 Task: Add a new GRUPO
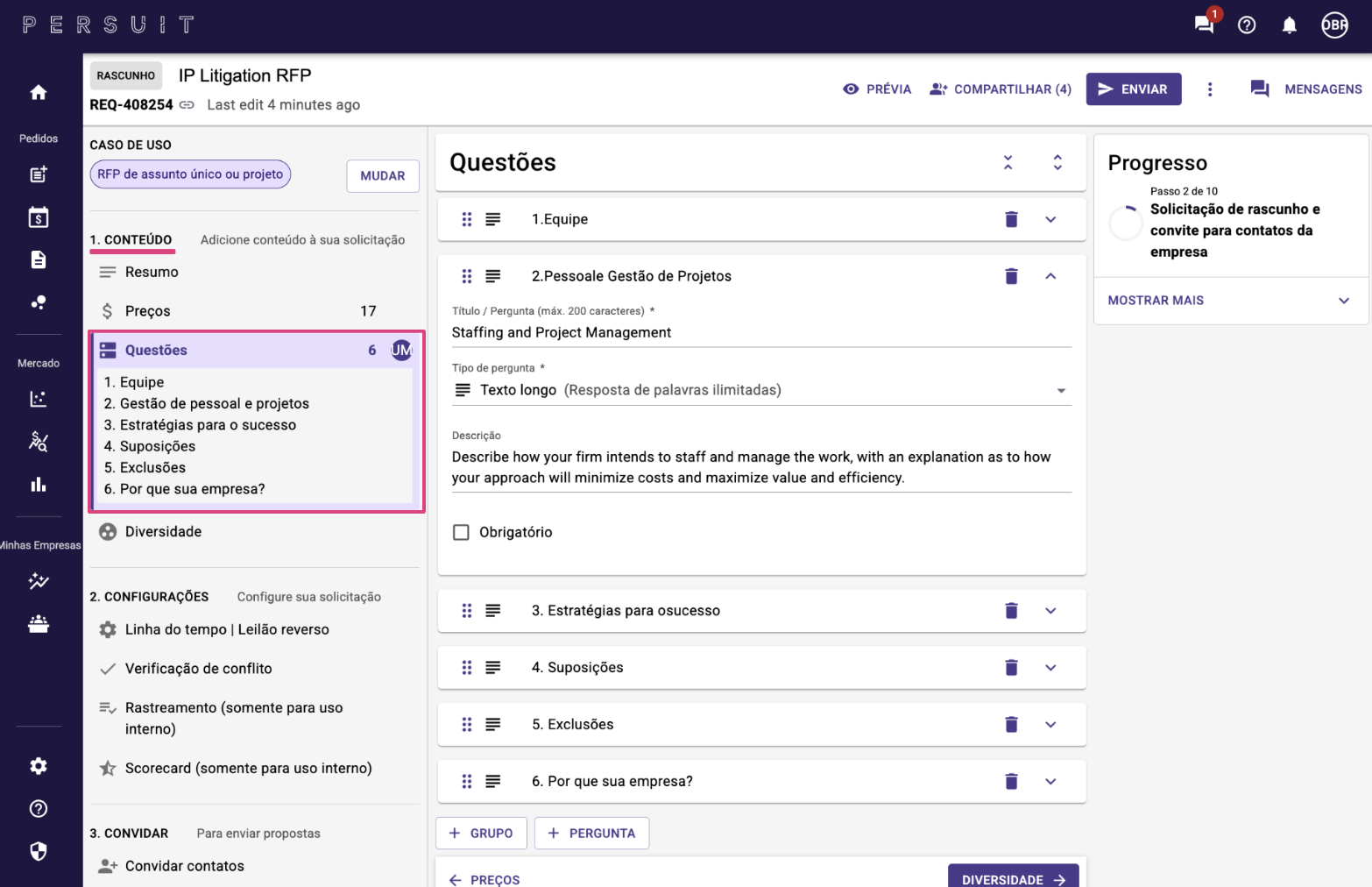pos(481,834)
